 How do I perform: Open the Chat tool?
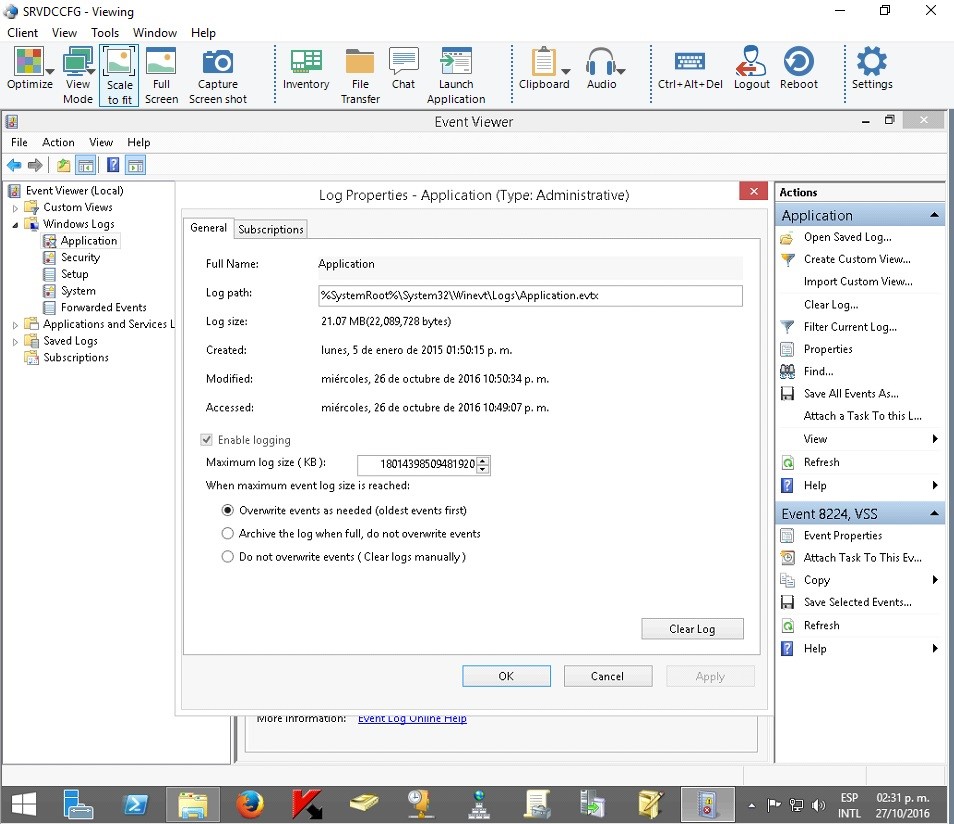403,64
